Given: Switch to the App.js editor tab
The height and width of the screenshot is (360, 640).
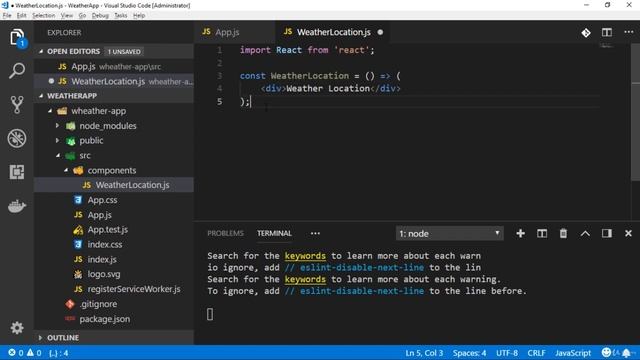Looking at the screenshot, I should pos(235,32).
